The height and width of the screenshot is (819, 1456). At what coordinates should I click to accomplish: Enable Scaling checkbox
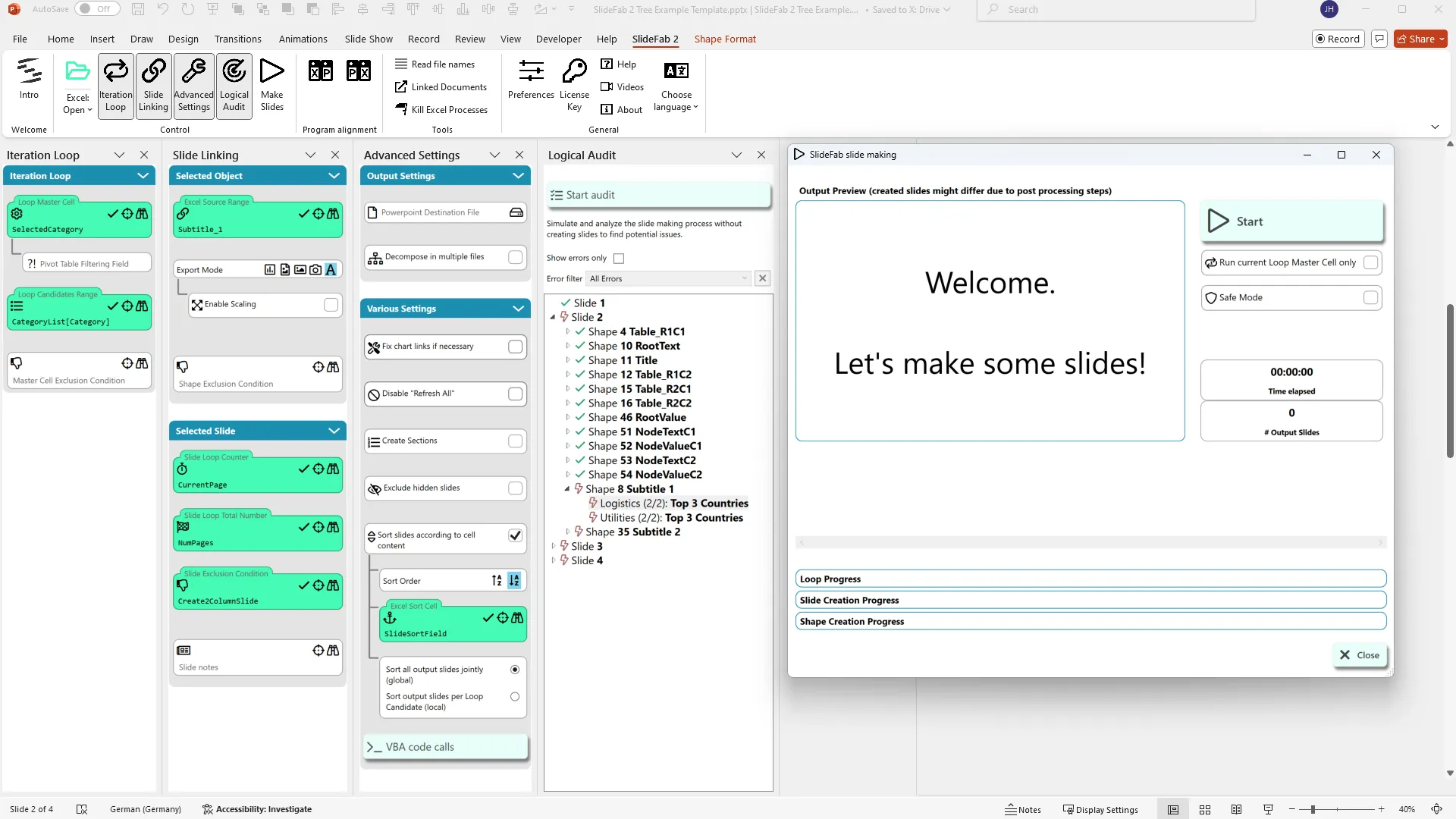[331, 305]
